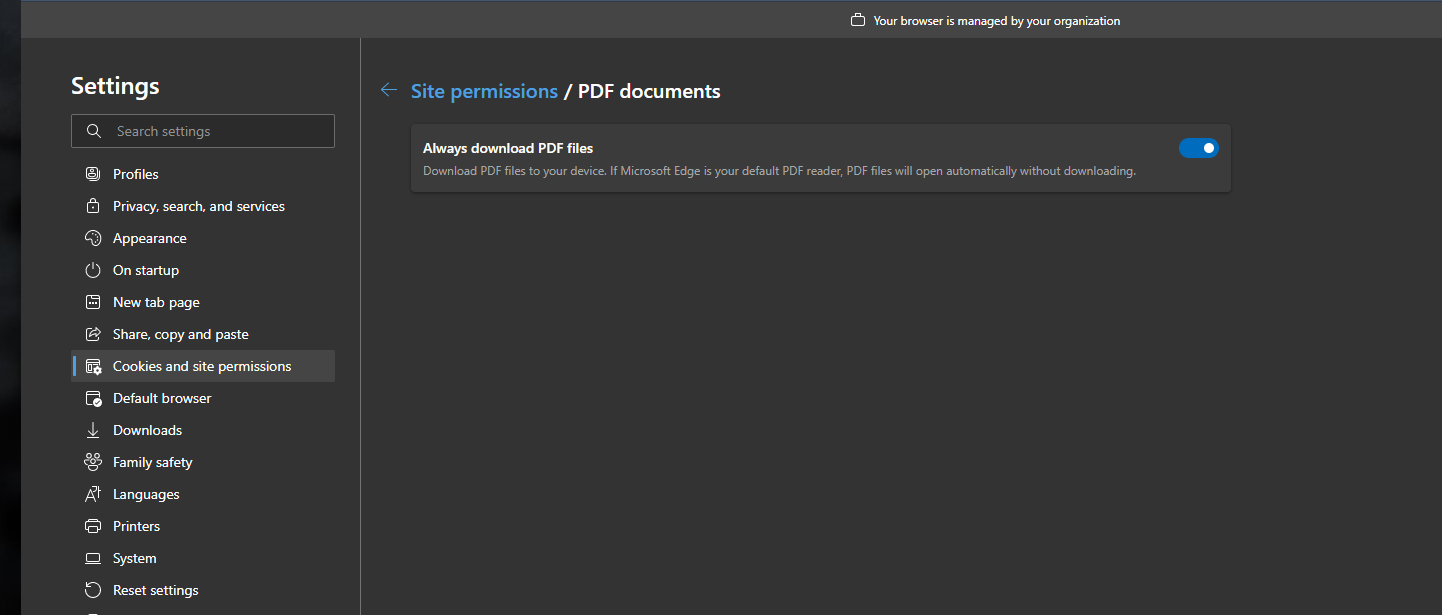Image resolution: width=1442 pixels, height=615 pixels.
Task: Disable Always download PDF files toggle
Action: 1198,148
